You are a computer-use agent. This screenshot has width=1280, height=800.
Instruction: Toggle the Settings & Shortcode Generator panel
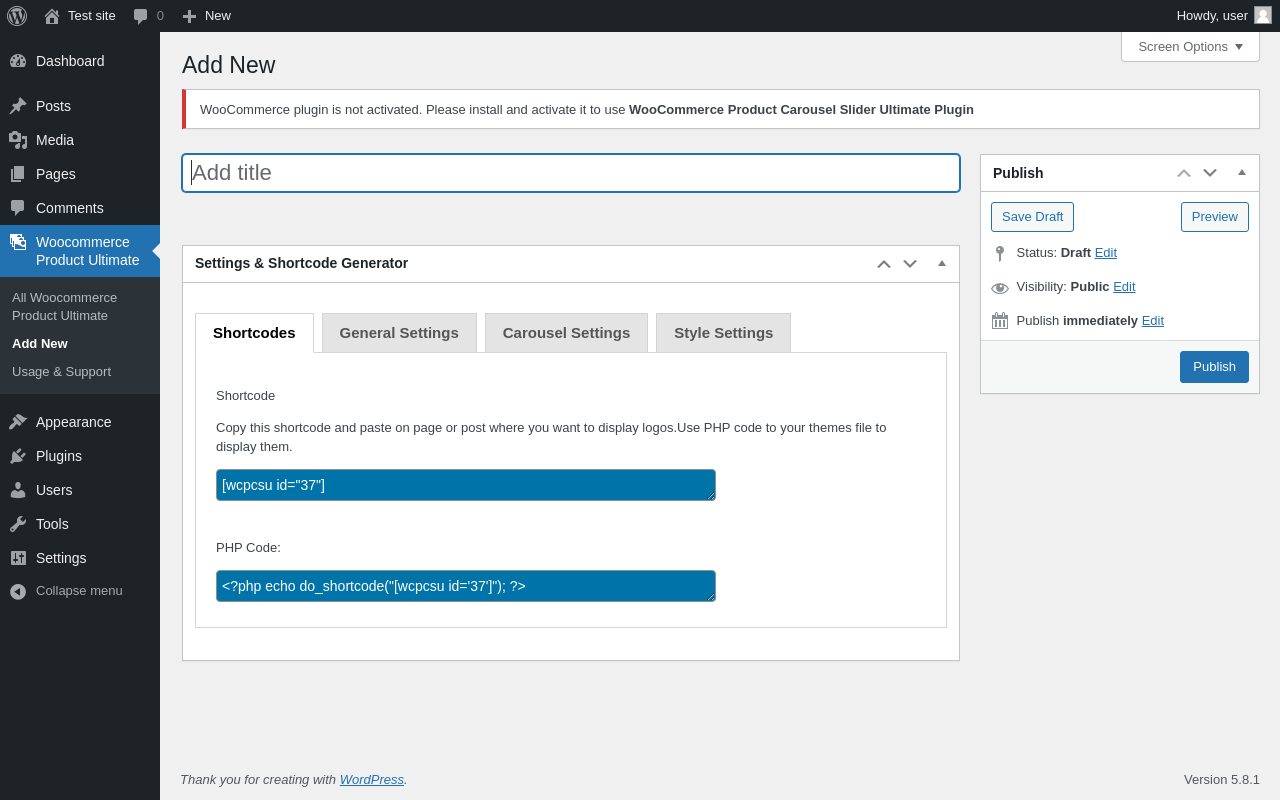click(942, 264)
